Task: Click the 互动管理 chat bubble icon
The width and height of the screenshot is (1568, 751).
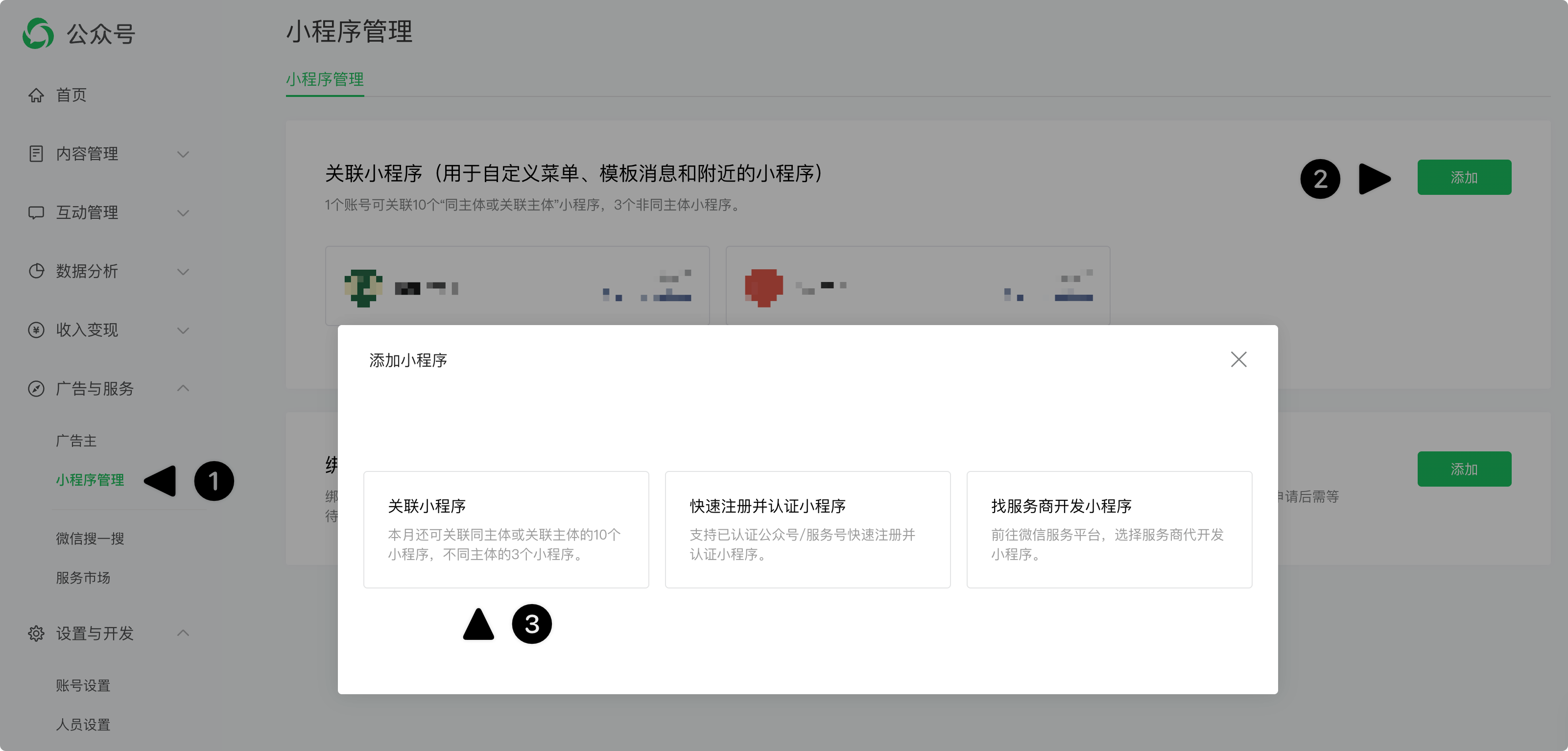Action: click(x=36, y=212)
